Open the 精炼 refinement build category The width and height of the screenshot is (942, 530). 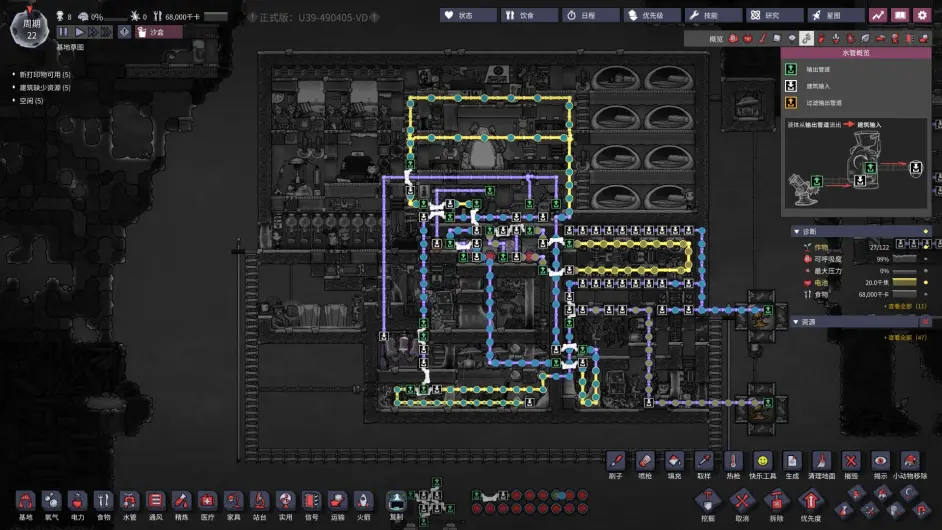(x=181, y=505)
